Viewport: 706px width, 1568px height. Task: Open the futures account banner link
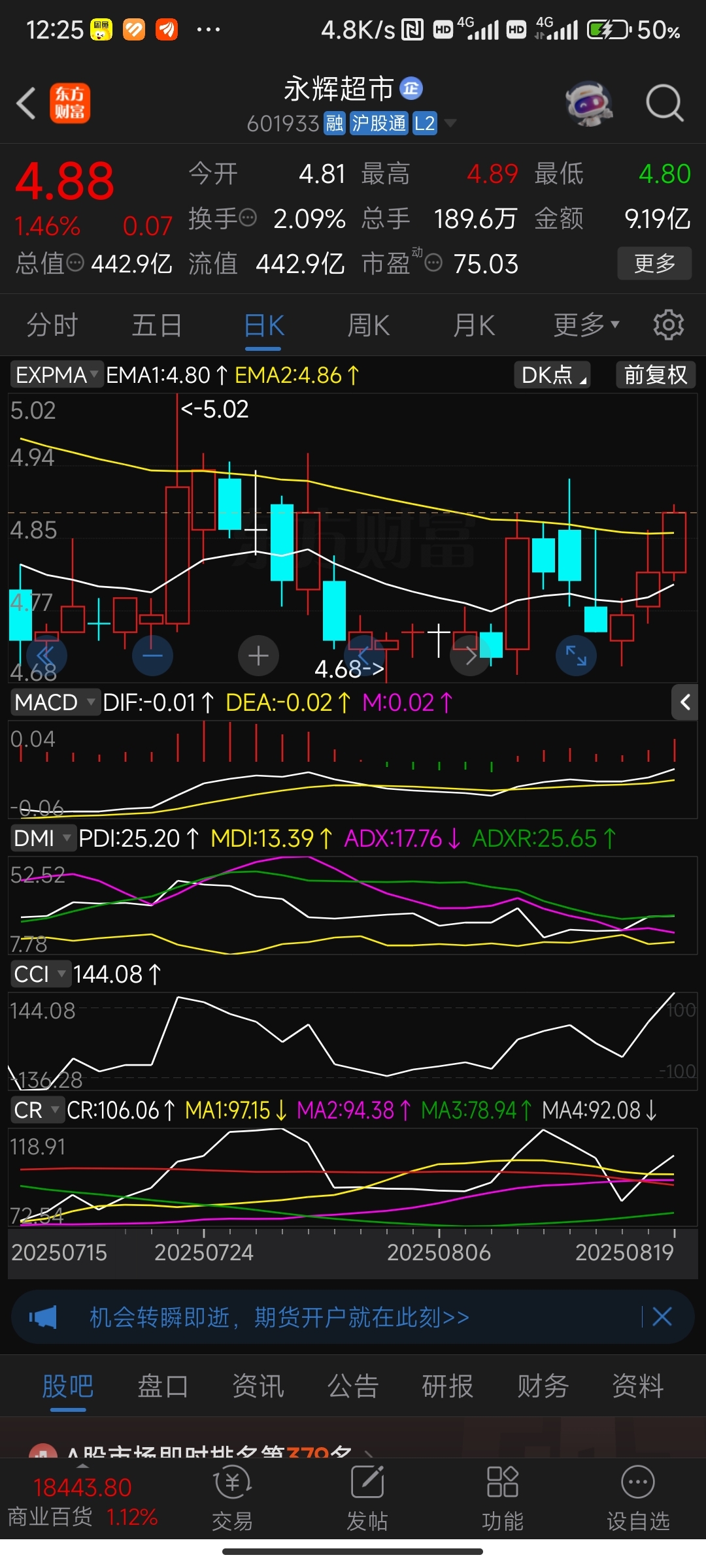pos(279,1317)
